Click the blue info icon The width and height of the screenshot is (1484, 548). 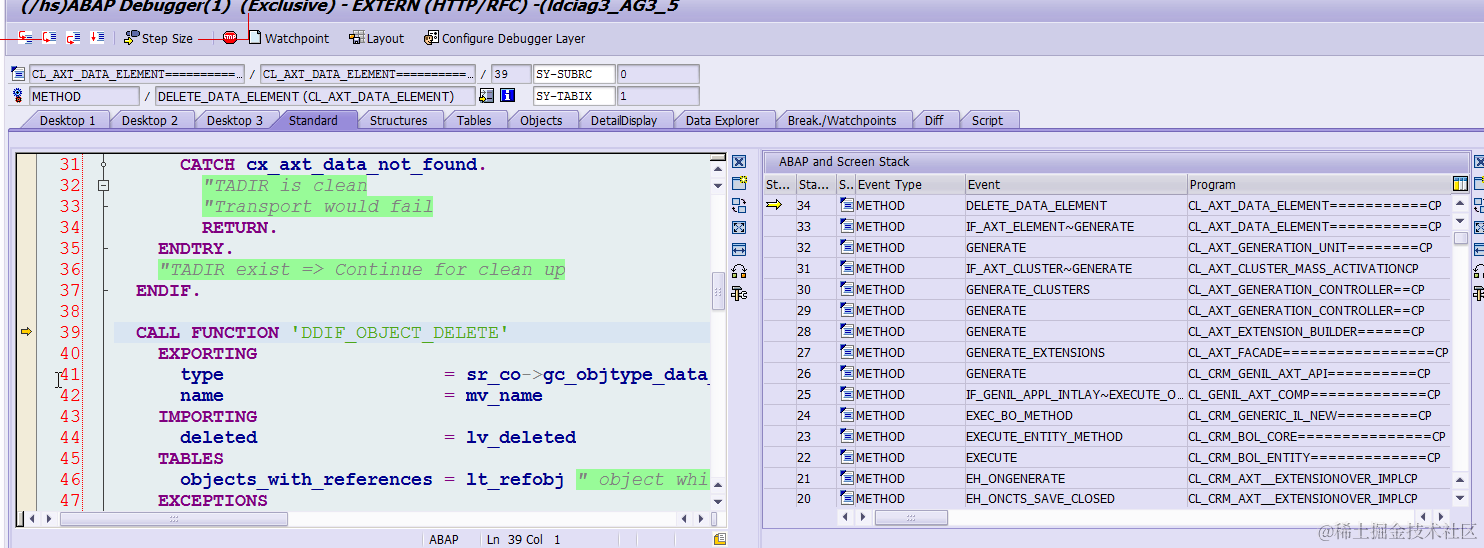click(x=507, y=96)
